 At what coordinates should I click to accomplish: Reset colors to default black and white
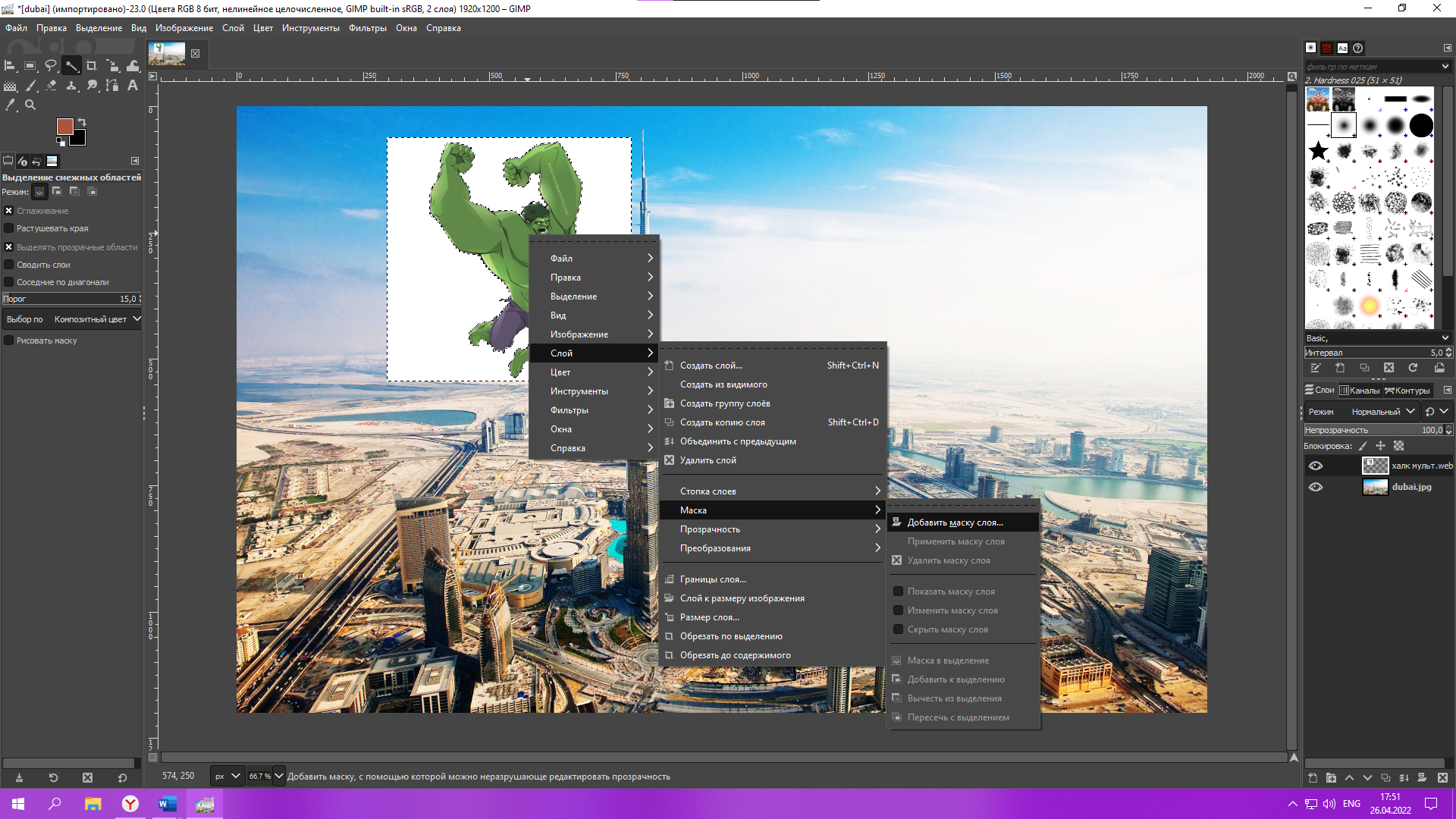click(61, 141)
